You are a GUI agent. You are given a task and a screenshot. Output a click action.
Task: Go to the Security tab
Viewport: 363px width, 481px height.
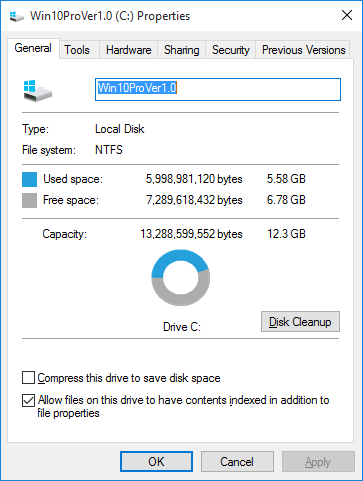(231, 50)
